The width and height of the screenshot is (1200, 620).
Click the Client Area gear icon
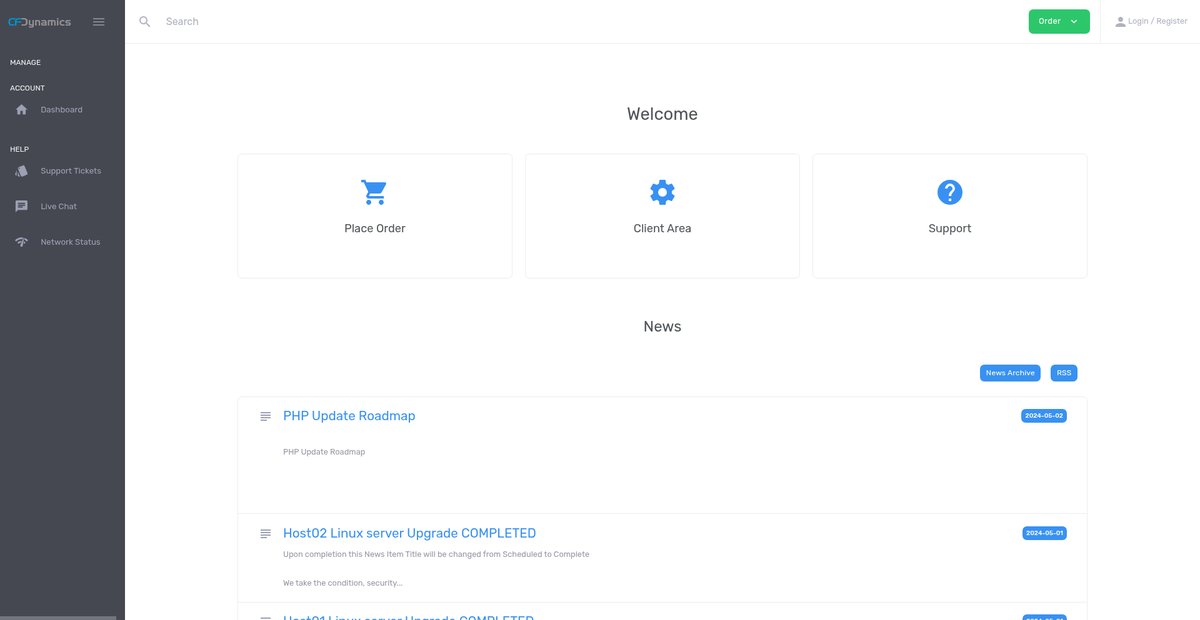point(662,192)
